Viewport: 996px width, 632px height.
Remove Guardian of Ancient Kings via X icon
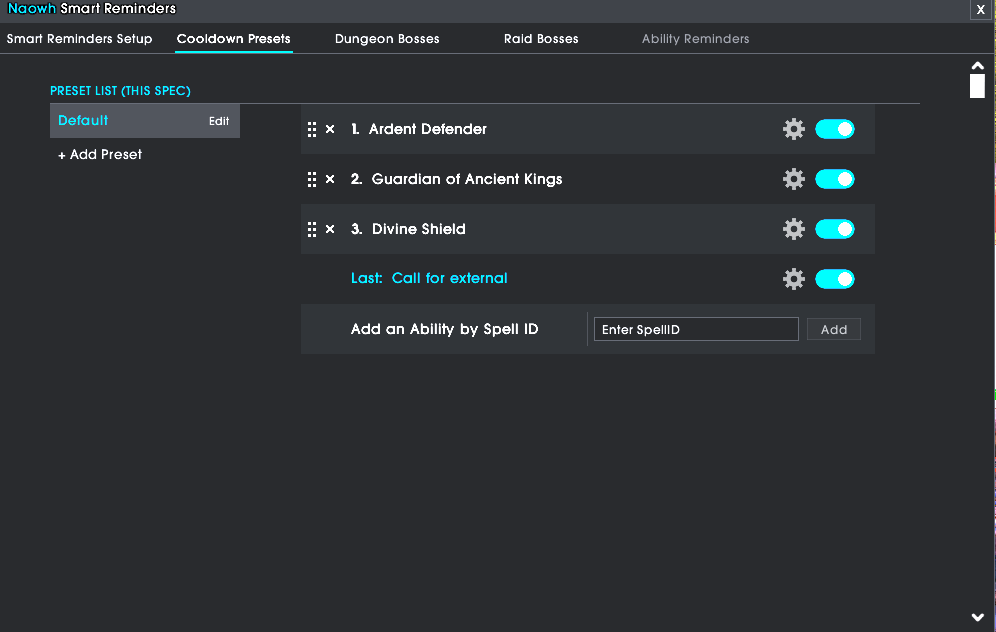[330, 179]
